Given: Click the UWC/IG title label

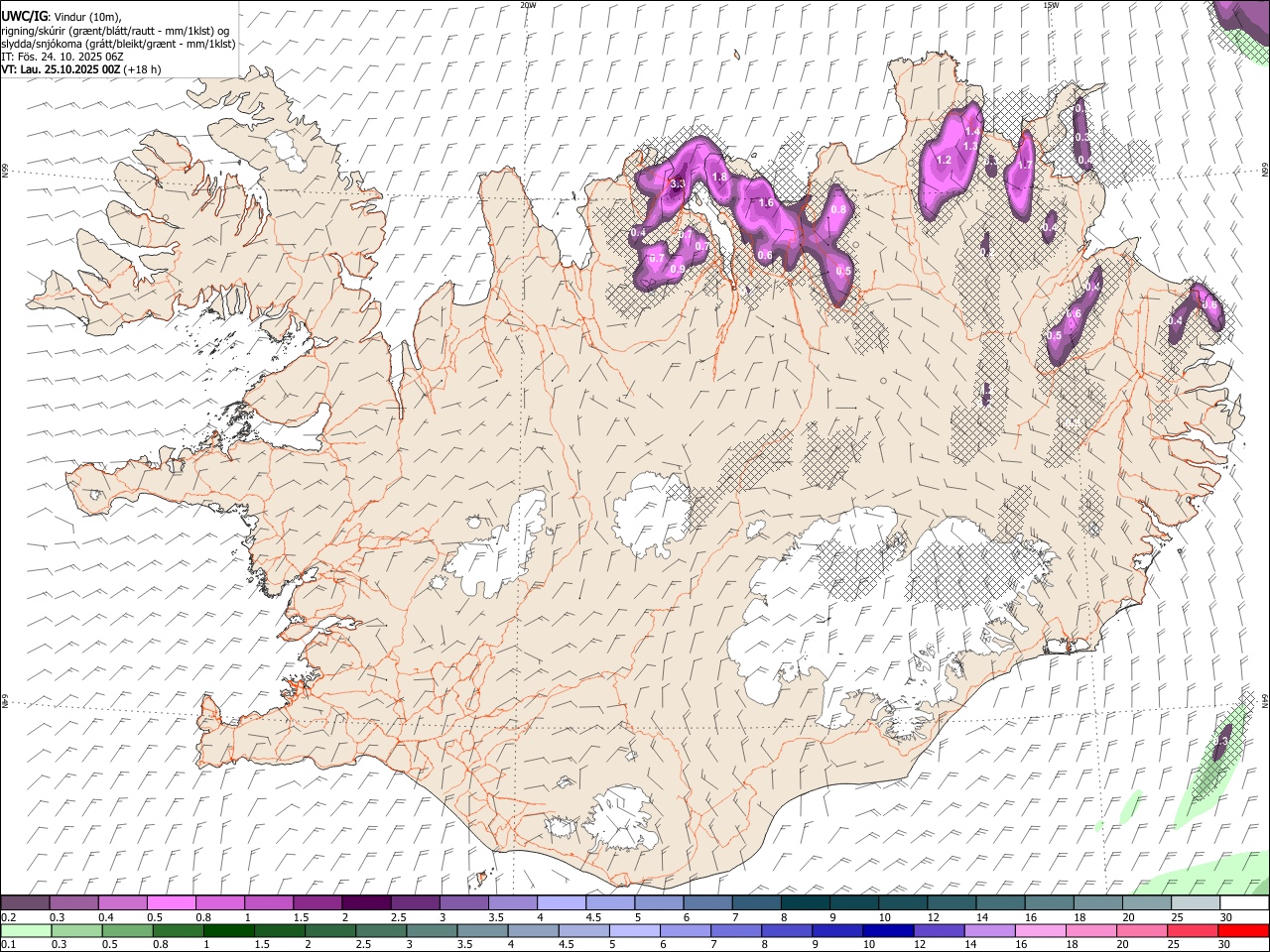Looking at the screenshot, I should click(x=24, y=15).
